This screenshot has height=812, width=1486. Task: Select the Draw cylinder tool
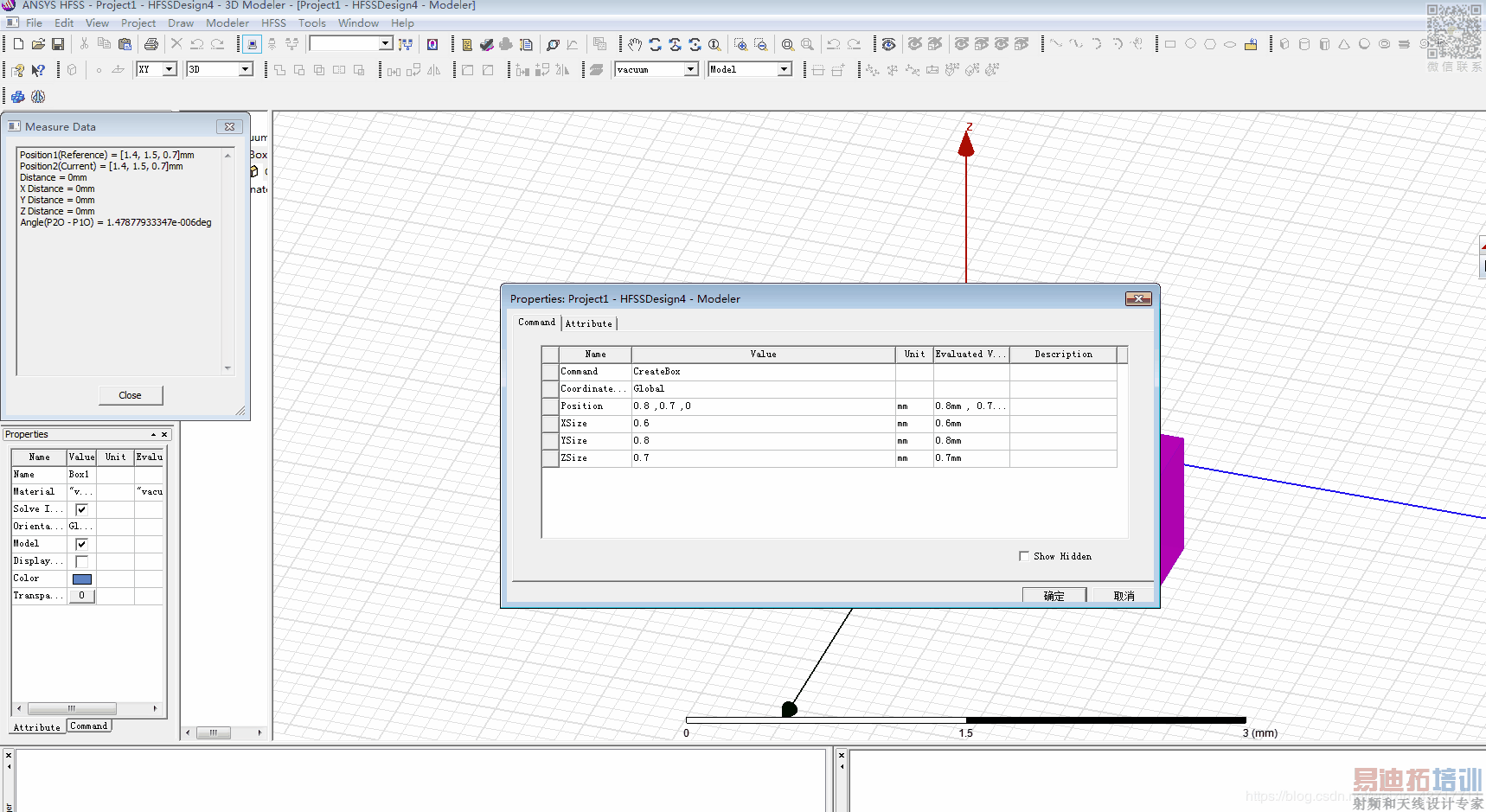pos(1304,44)
